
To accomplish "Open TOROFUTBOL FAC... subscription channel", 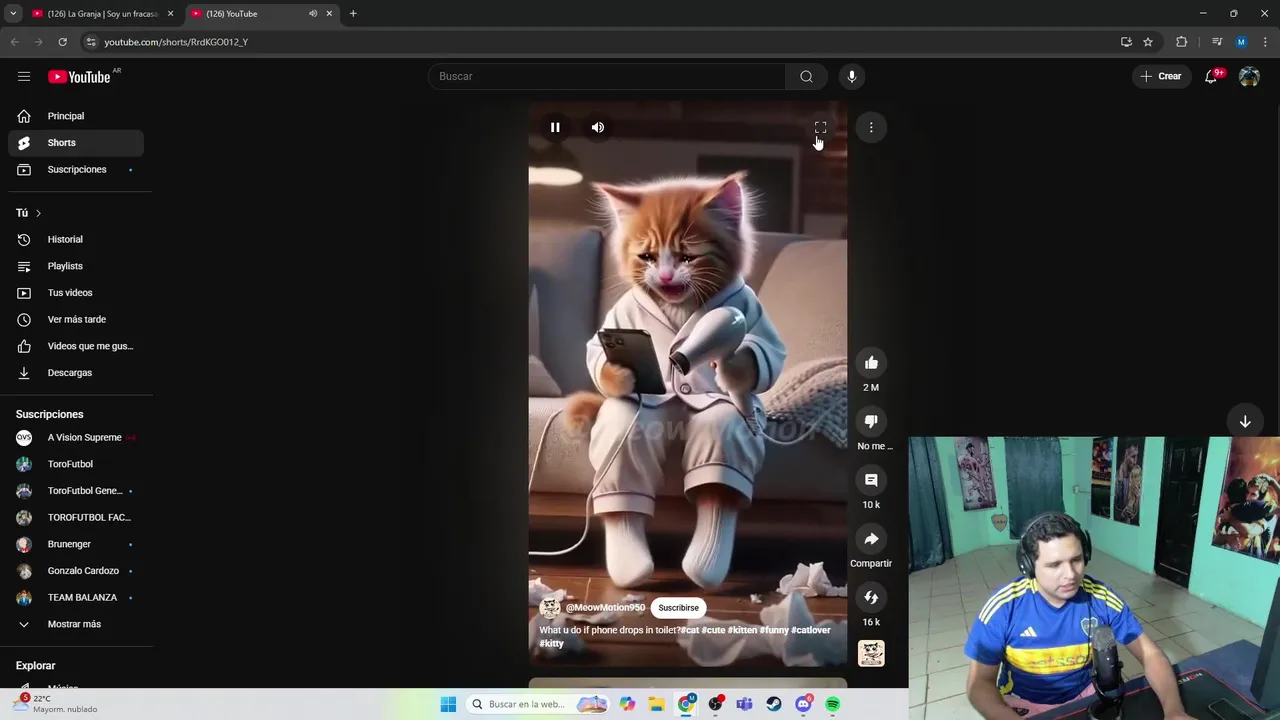I will pos(76,517).
